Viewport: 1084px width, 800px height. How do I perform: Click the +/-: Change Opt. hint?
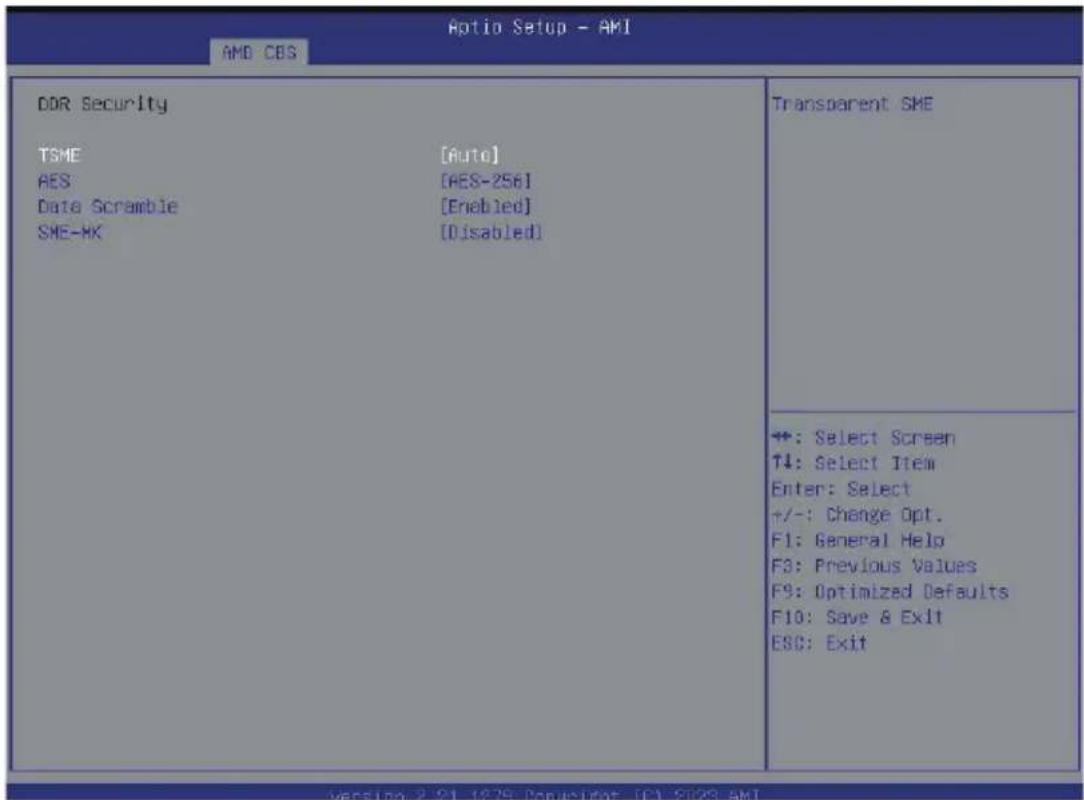[857, 514]
